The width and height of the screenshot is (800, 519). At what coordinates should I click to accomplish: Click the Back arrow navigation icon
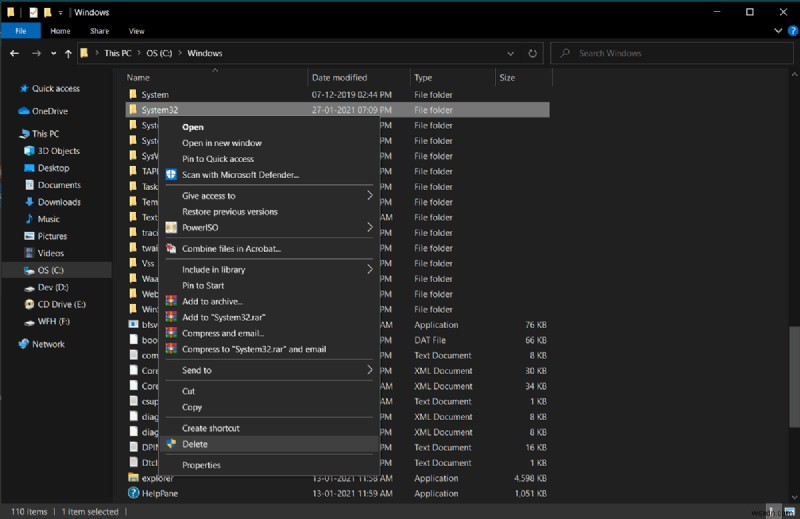14,53
